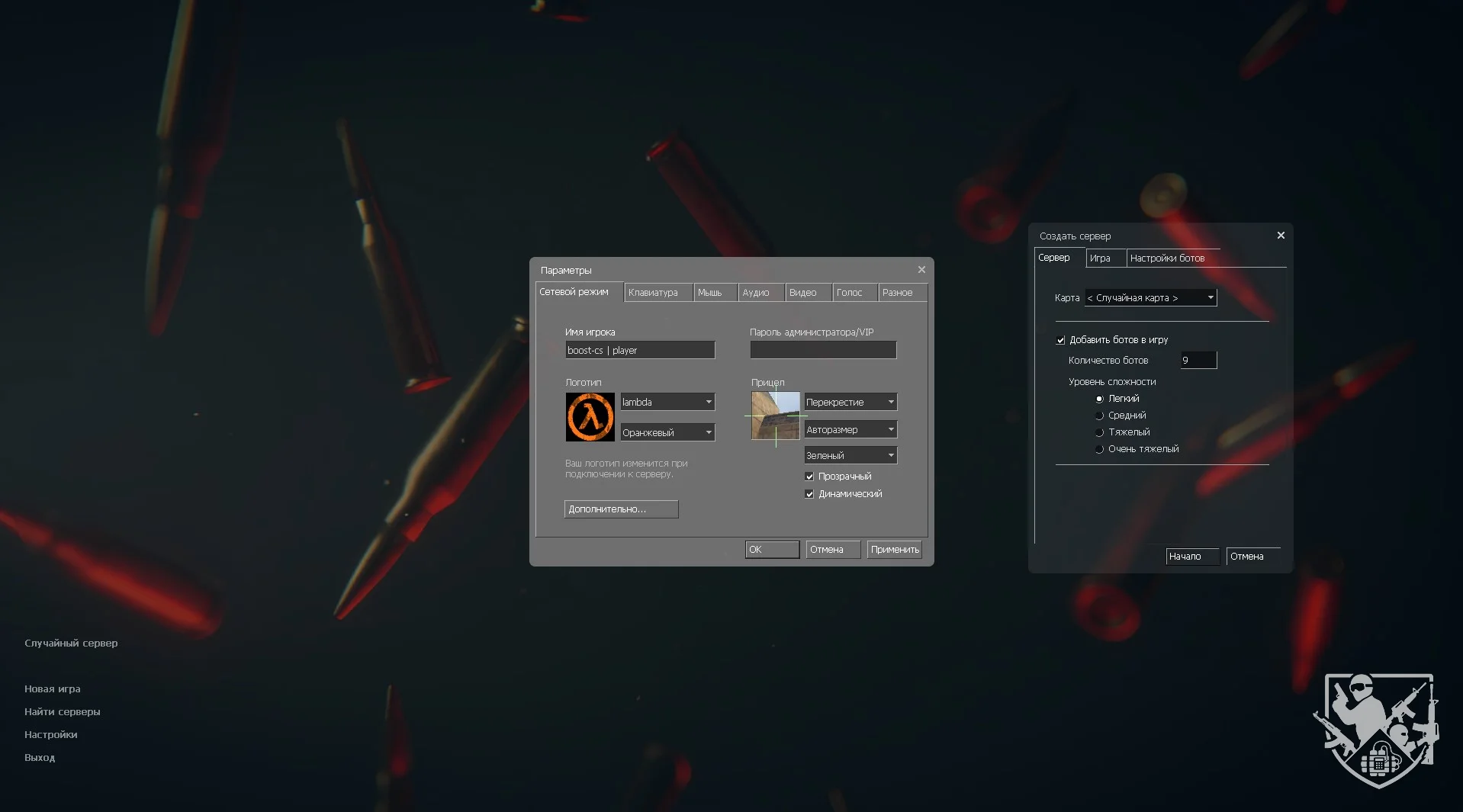Uncheck Добавить ботов в игру
Screen dimensions: 1463x812
[1060, 340]
